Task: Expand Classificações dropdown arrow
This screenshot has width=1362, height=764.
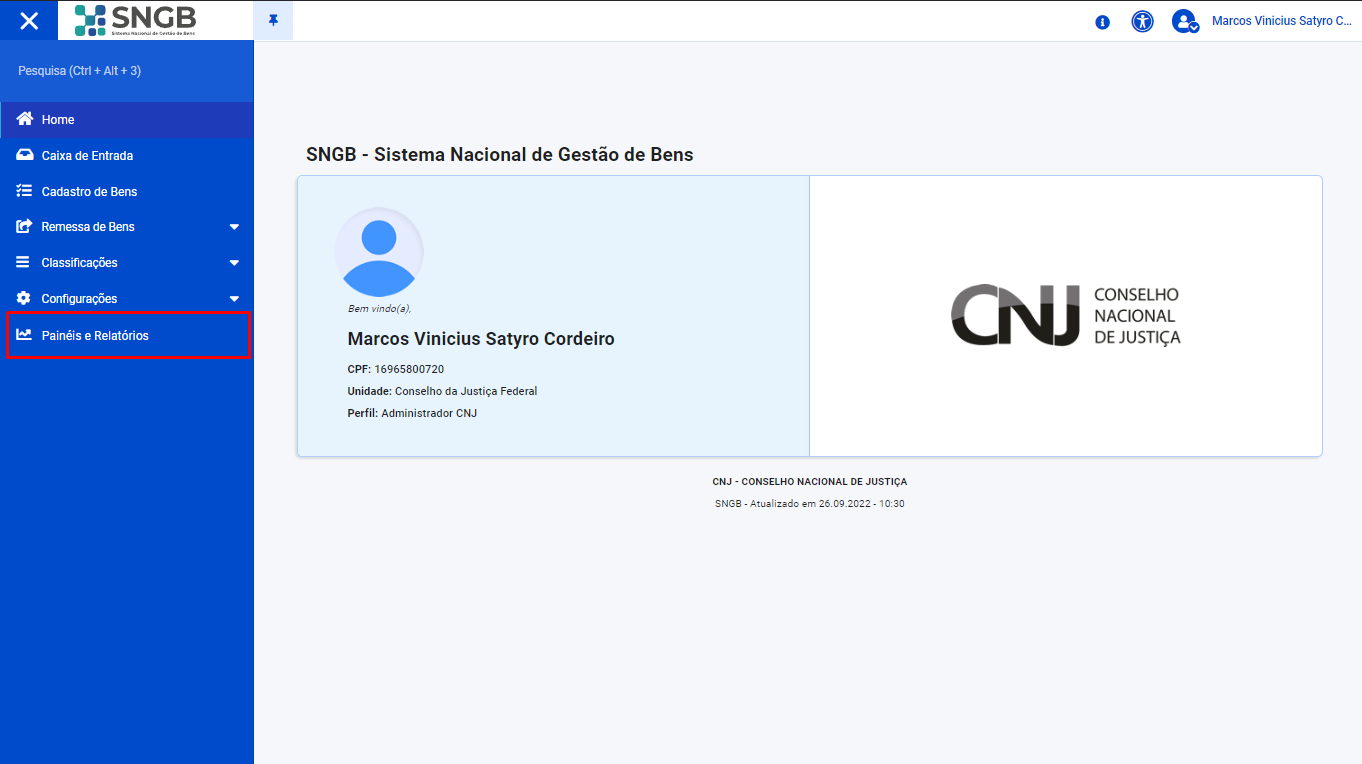Action: click(x=234, y=263)
